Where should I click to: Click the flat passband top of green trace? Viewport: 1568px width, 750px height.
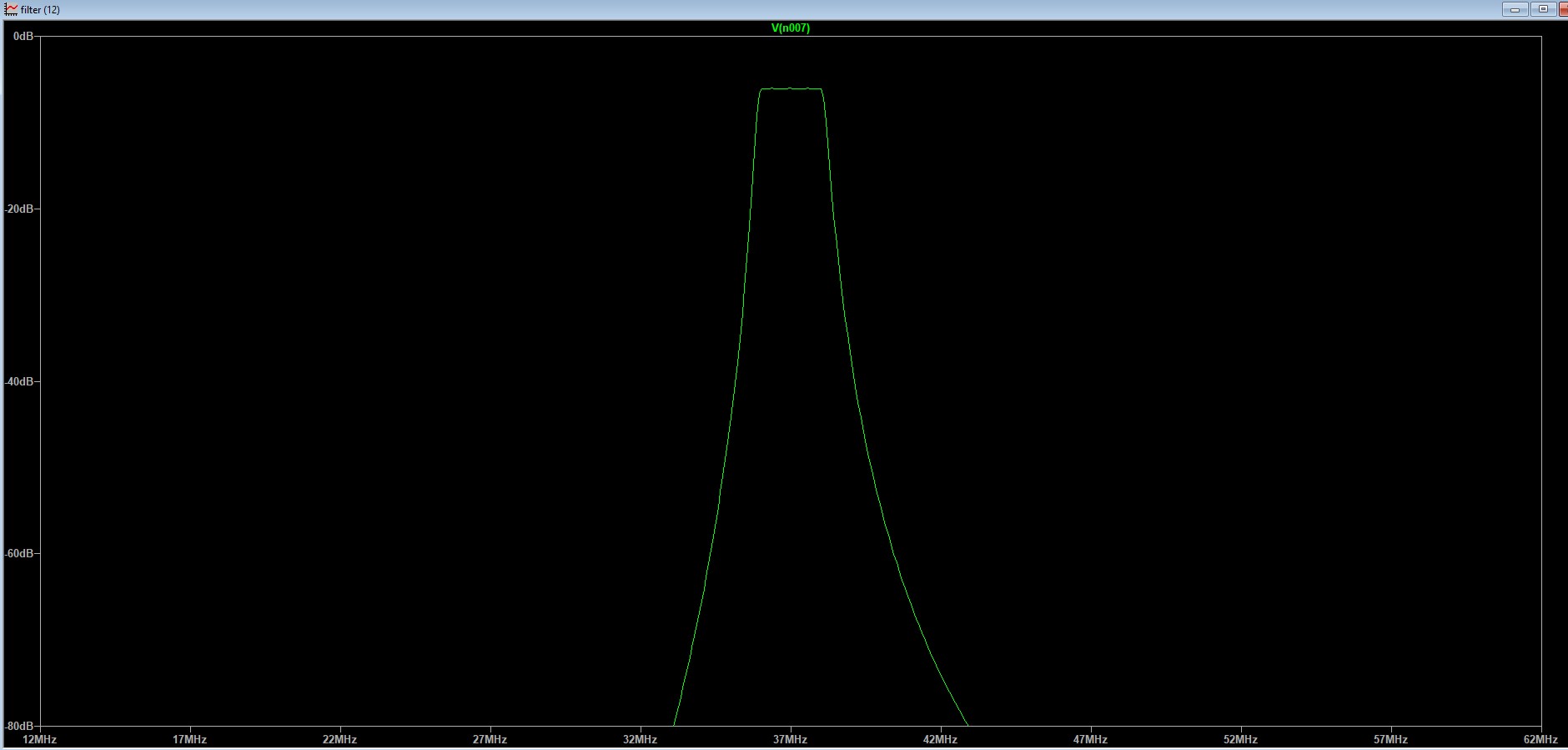pyautogui.click(x=791, y=88)
